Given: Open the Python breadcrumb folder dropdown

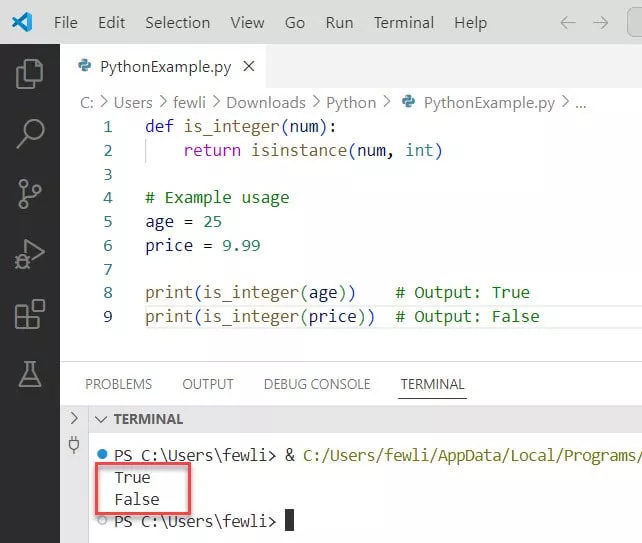Looking at the screenshot, I should (351, 102).
